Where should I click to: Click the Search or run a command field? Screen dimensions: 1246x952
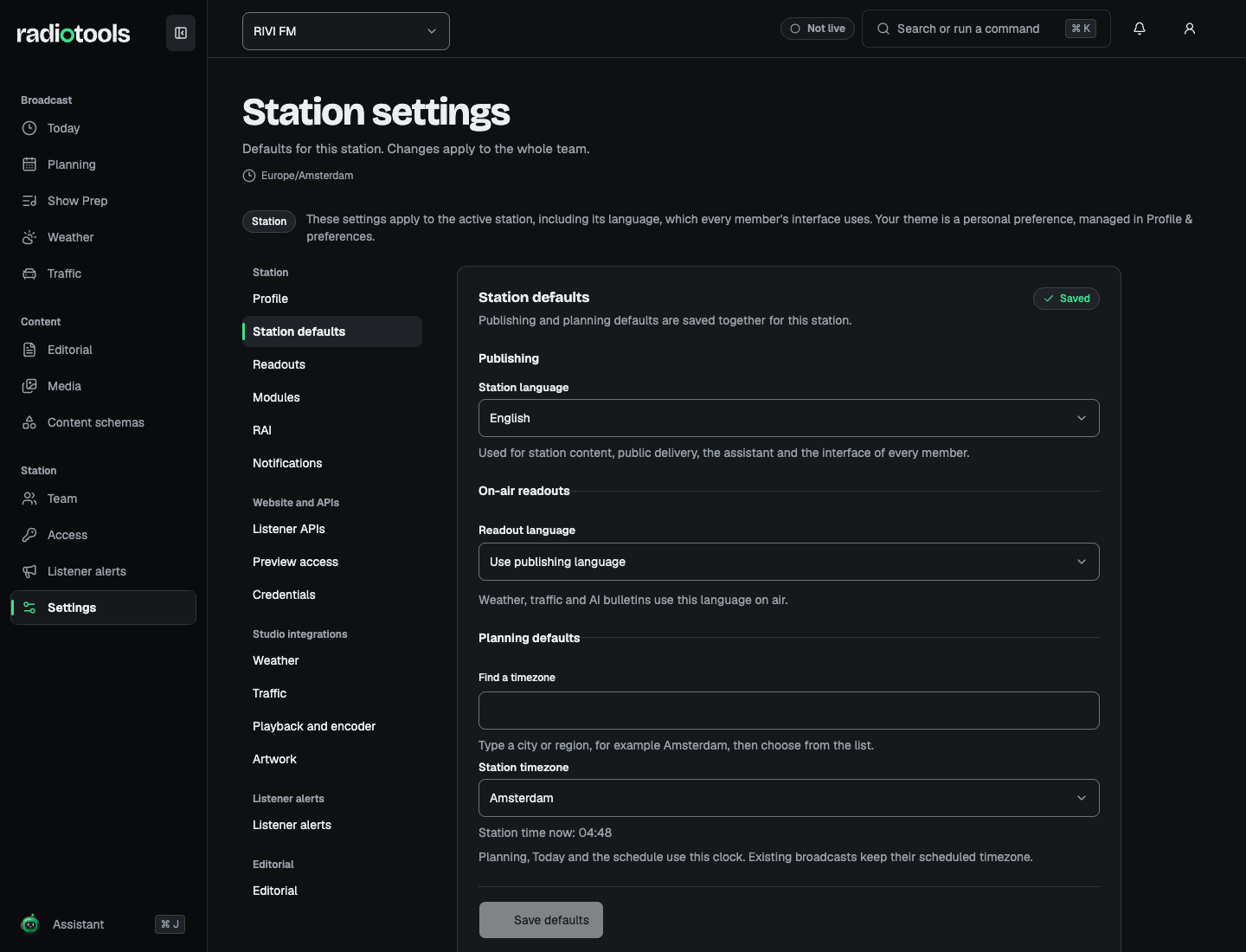pyautogui.click(x=986, y=29)
